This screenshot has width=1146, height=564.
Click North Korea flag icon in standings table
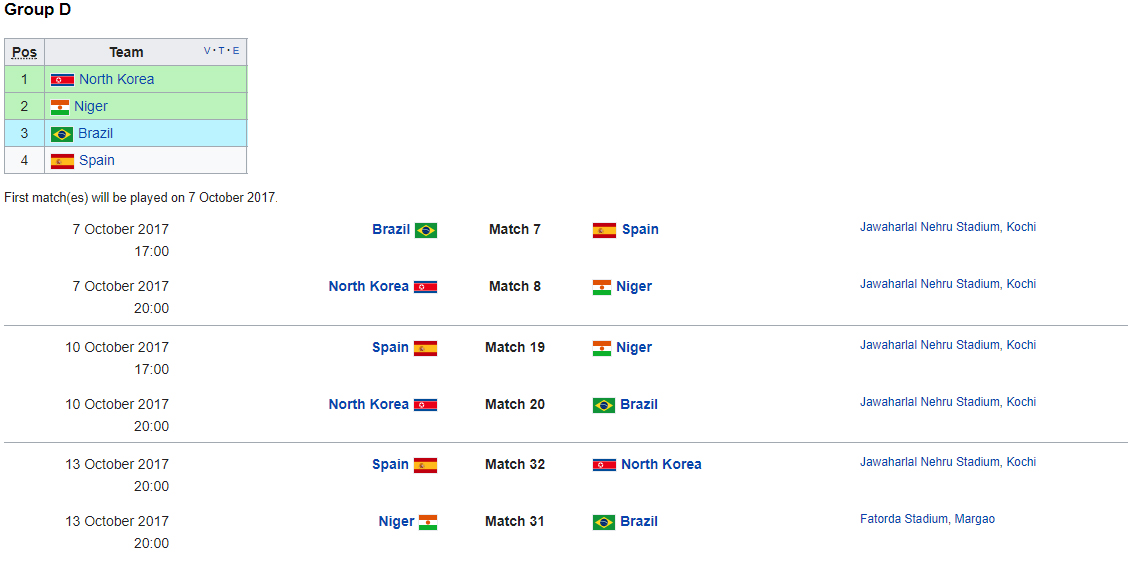coord(62,80)
